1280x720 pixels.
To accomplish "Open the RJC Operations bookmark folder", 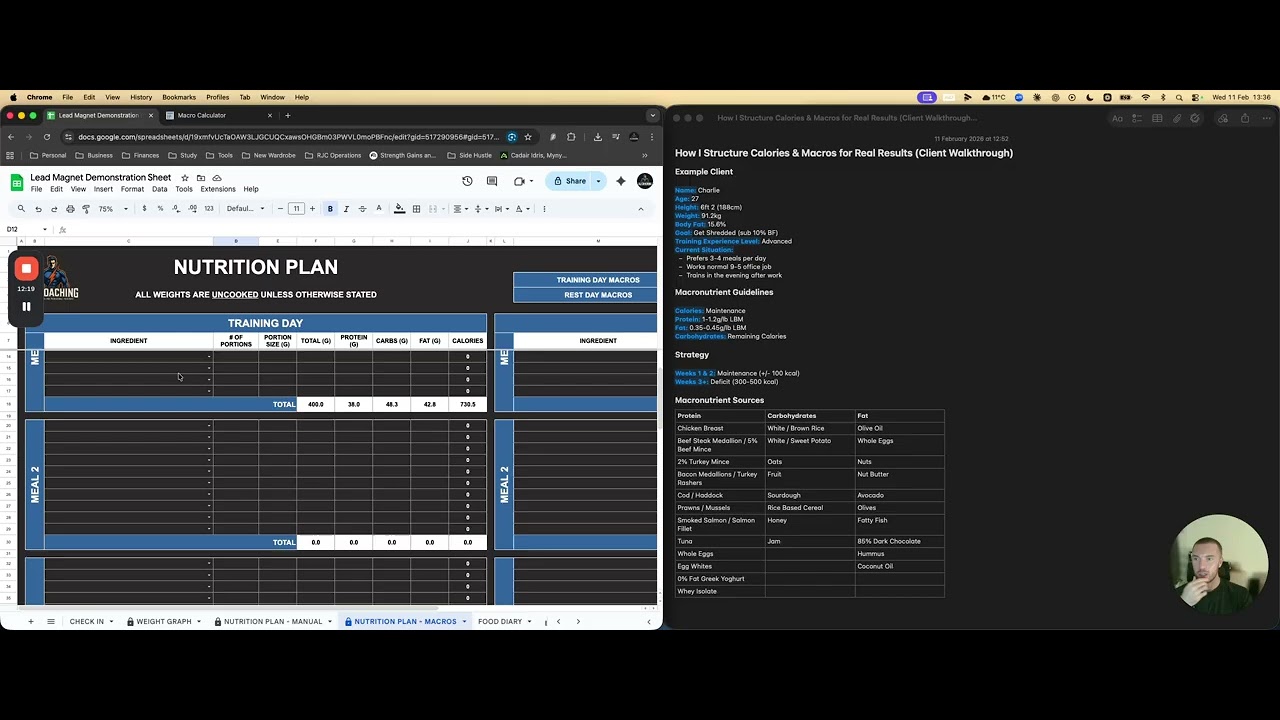I will (x=332, y=155).
